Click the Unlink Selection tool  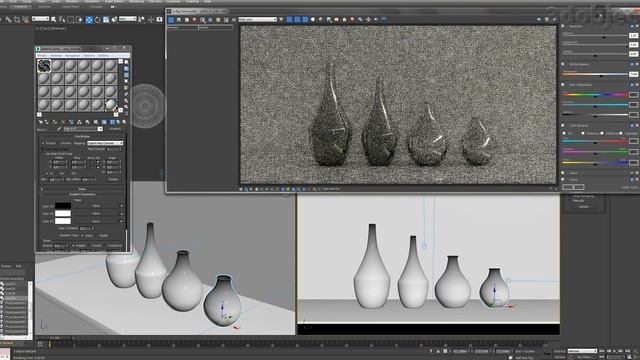pyautogui.click(x=17, y=19)
